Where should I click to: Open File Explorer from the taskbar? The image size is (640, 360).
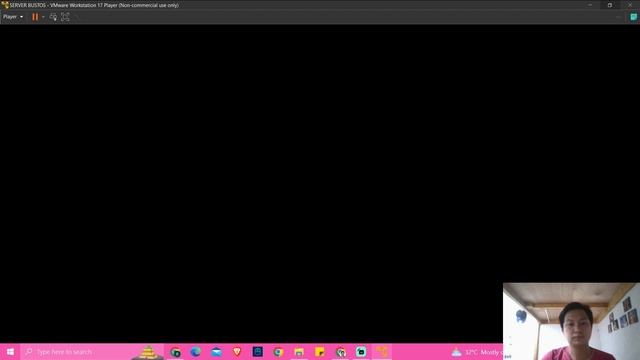(x=299, y=352)
